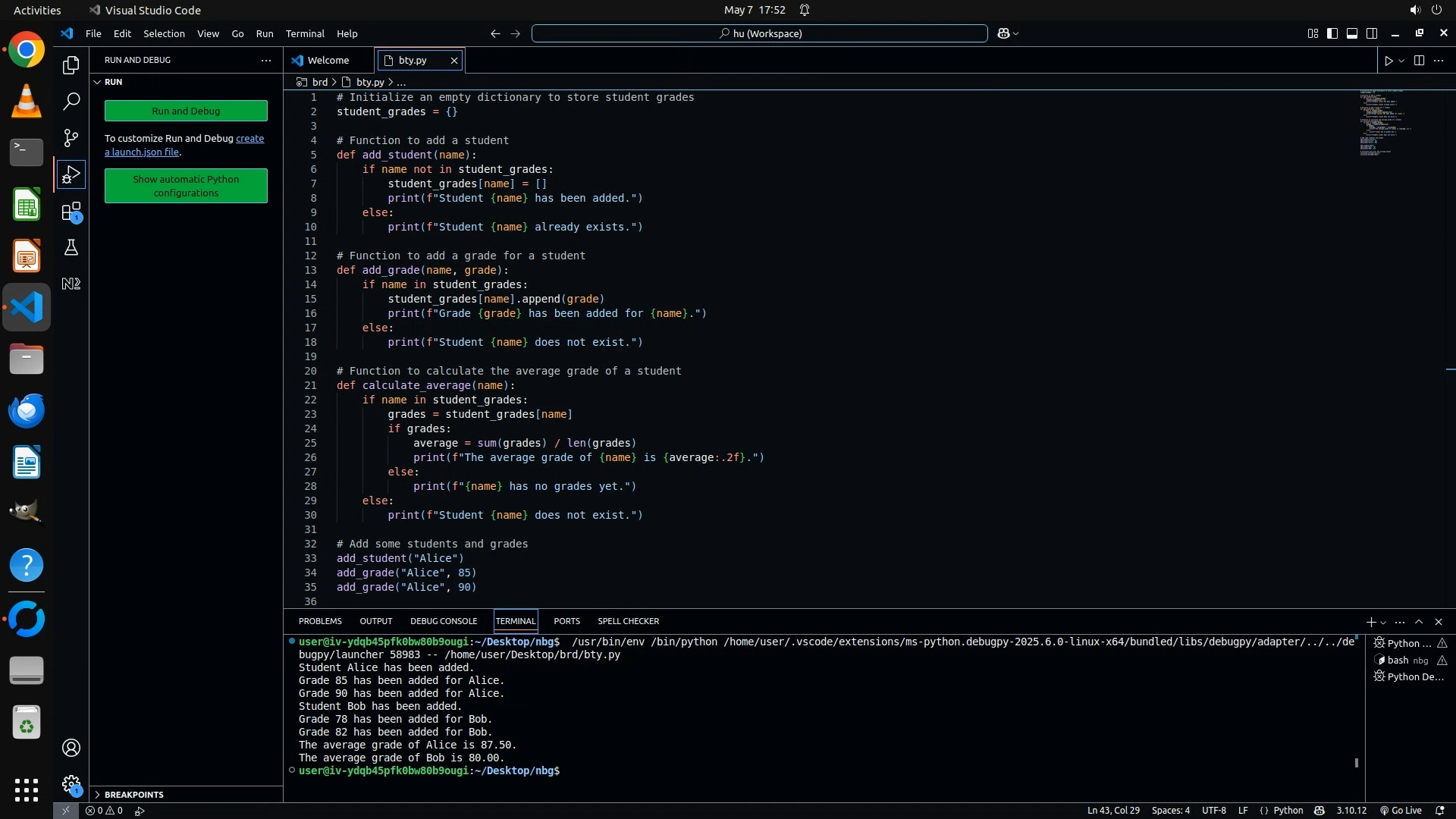Toggle the secondary side bar layout button
The width and height of the screenshot is (1456, 819).
pyautogui.click(x=1372, y=33)
